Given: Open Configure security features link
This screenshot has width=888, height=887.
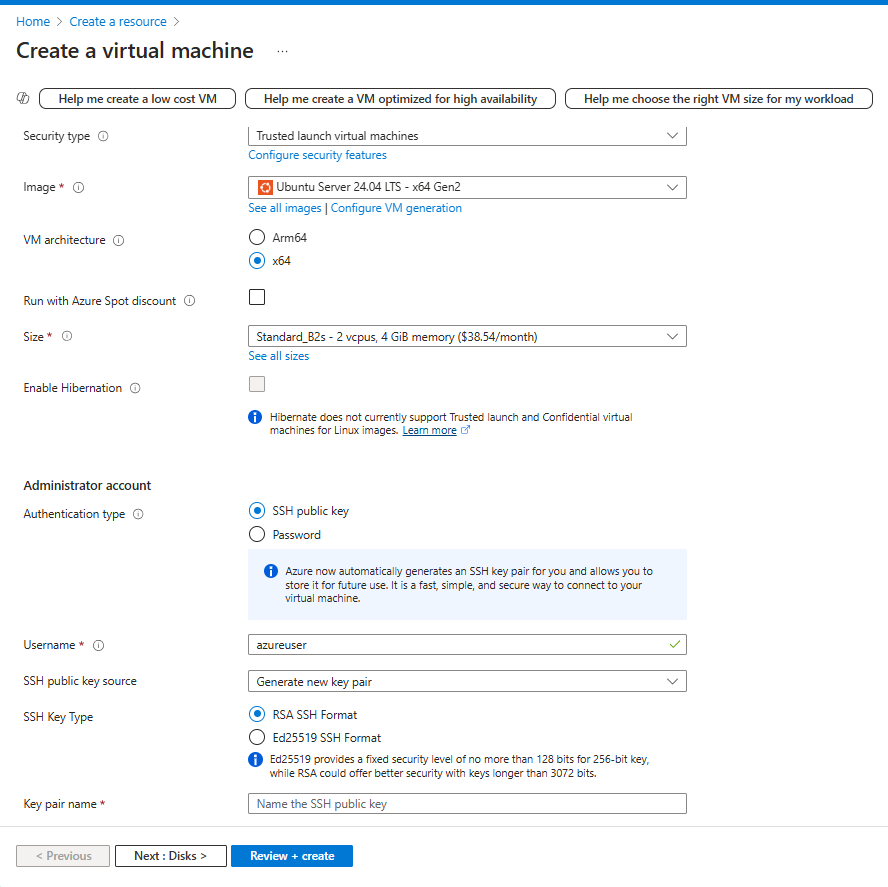Looking at the screenshot, I should pyautogui.click(x=317, y=155).
